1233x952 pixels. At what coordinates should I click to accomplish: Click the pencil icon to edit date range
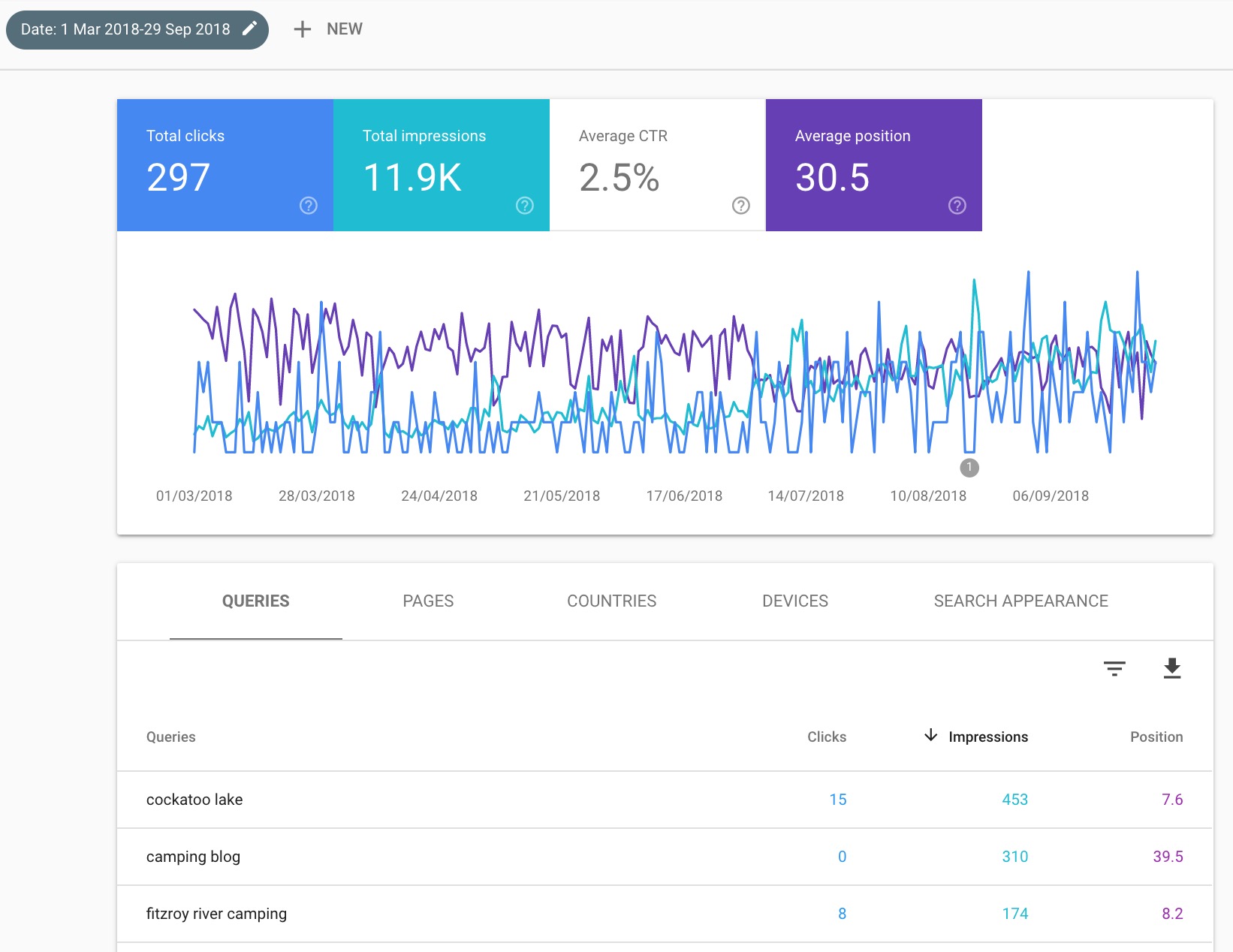coord(250,29)
